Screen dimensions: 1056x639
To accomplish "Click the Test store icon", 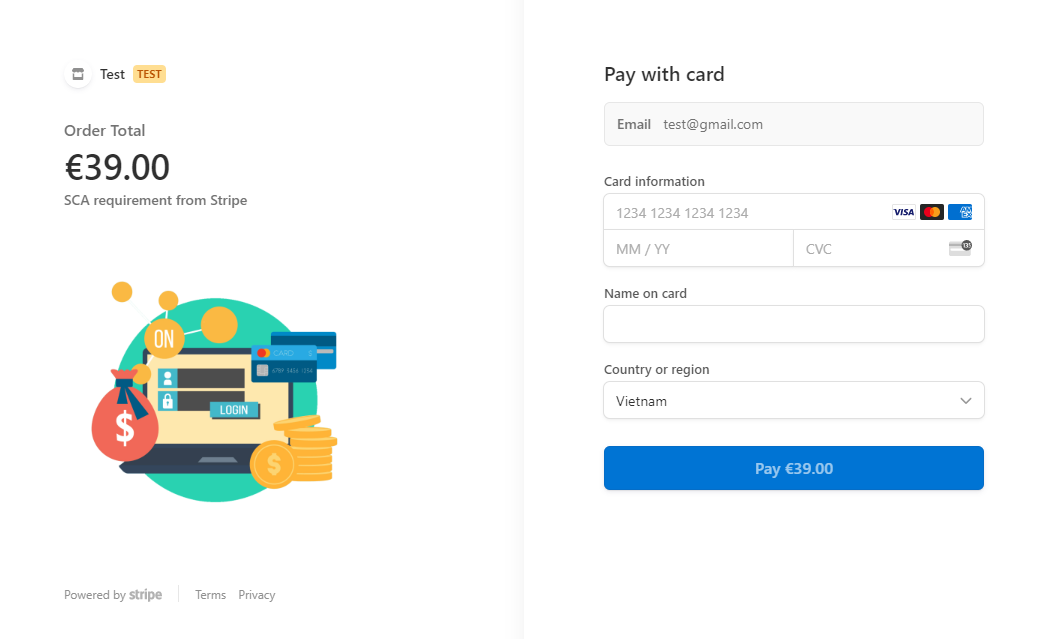I will (x=78, y=74).
